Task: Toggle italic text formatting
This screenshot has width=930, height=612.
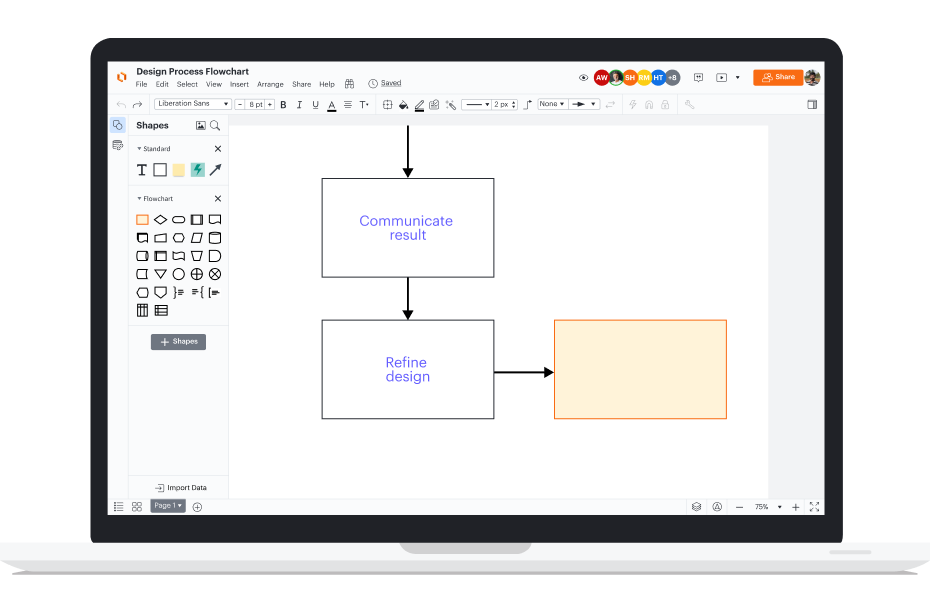Action: [x=299, y=105]
